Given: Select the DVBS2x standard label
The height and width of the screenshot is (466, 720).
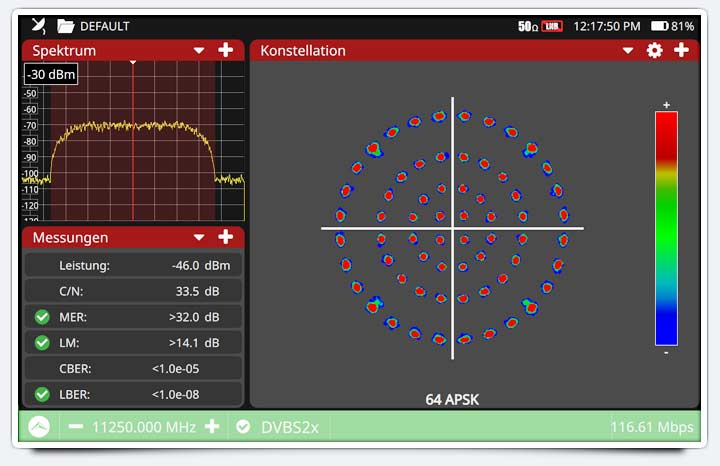Looking at the screenshot, I should coord(290,427).
